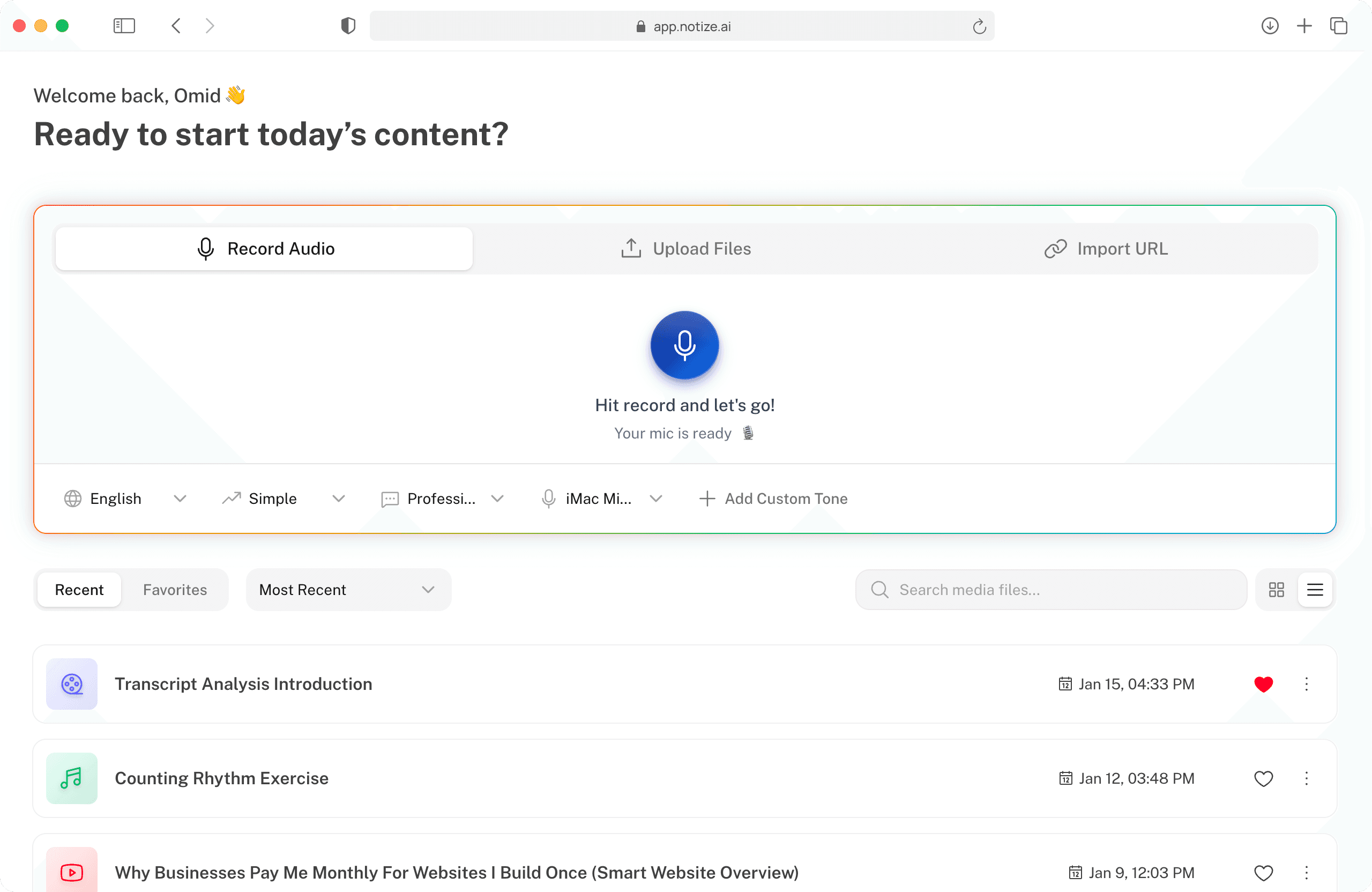Unfavorite Transcript Analysis Introduction red heart
Image resolution: width=1372 pixels, height=892 pixels.
tap(1263, 684)
